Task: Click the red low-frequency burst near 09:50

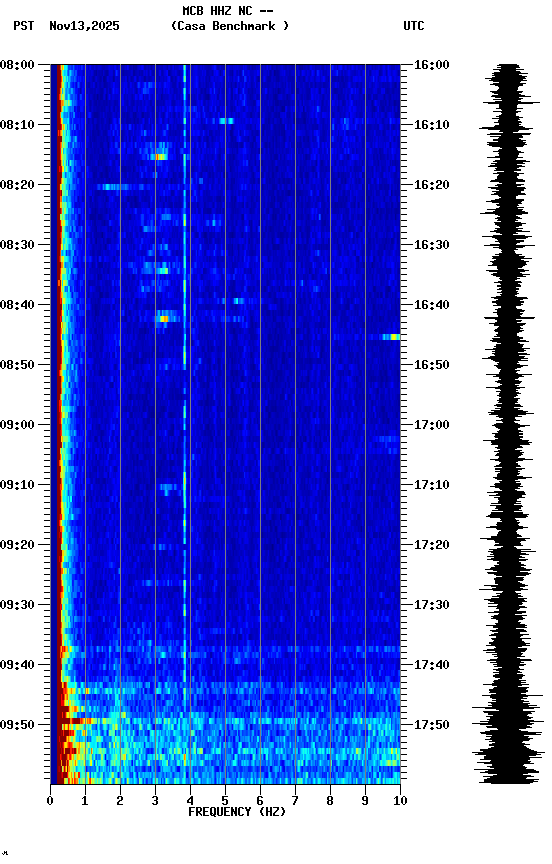Action: coord(73,720)
